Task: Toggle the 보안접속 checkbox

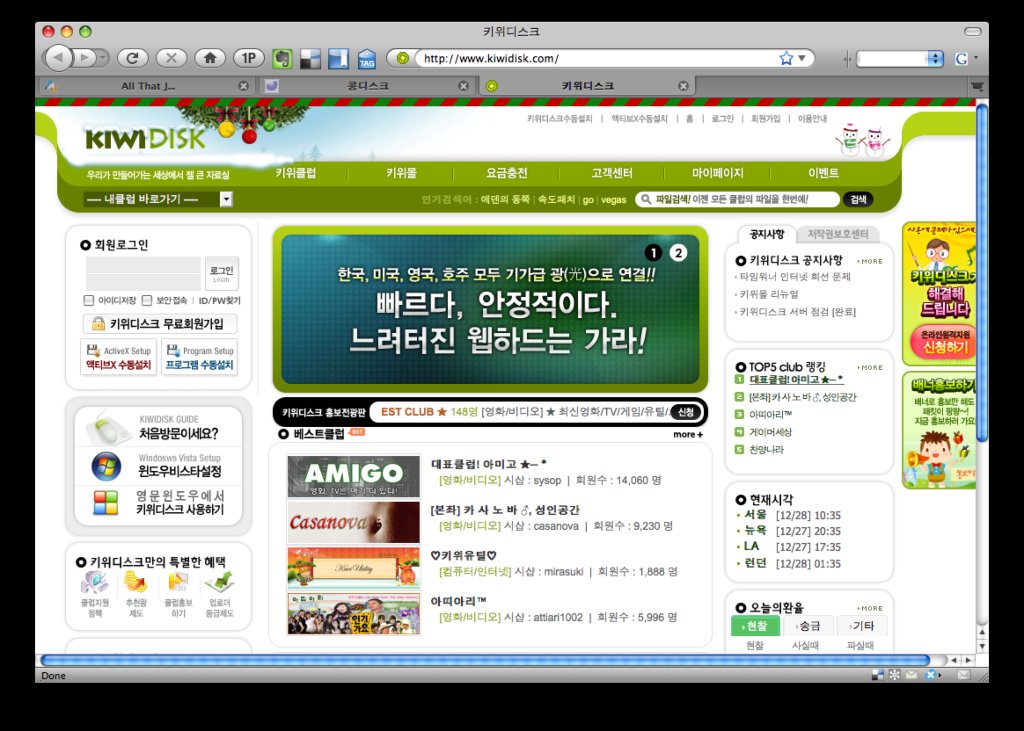Action: 147,301
